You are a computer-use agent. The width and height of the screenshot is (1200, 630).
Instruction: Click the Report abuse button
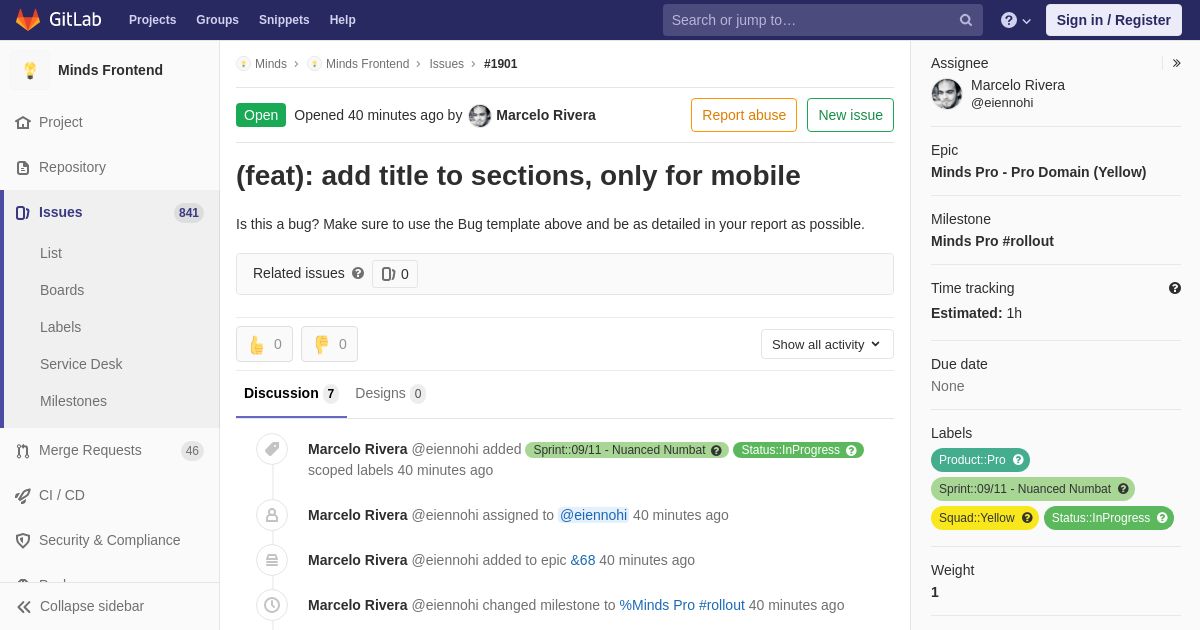tap(744, 115)
